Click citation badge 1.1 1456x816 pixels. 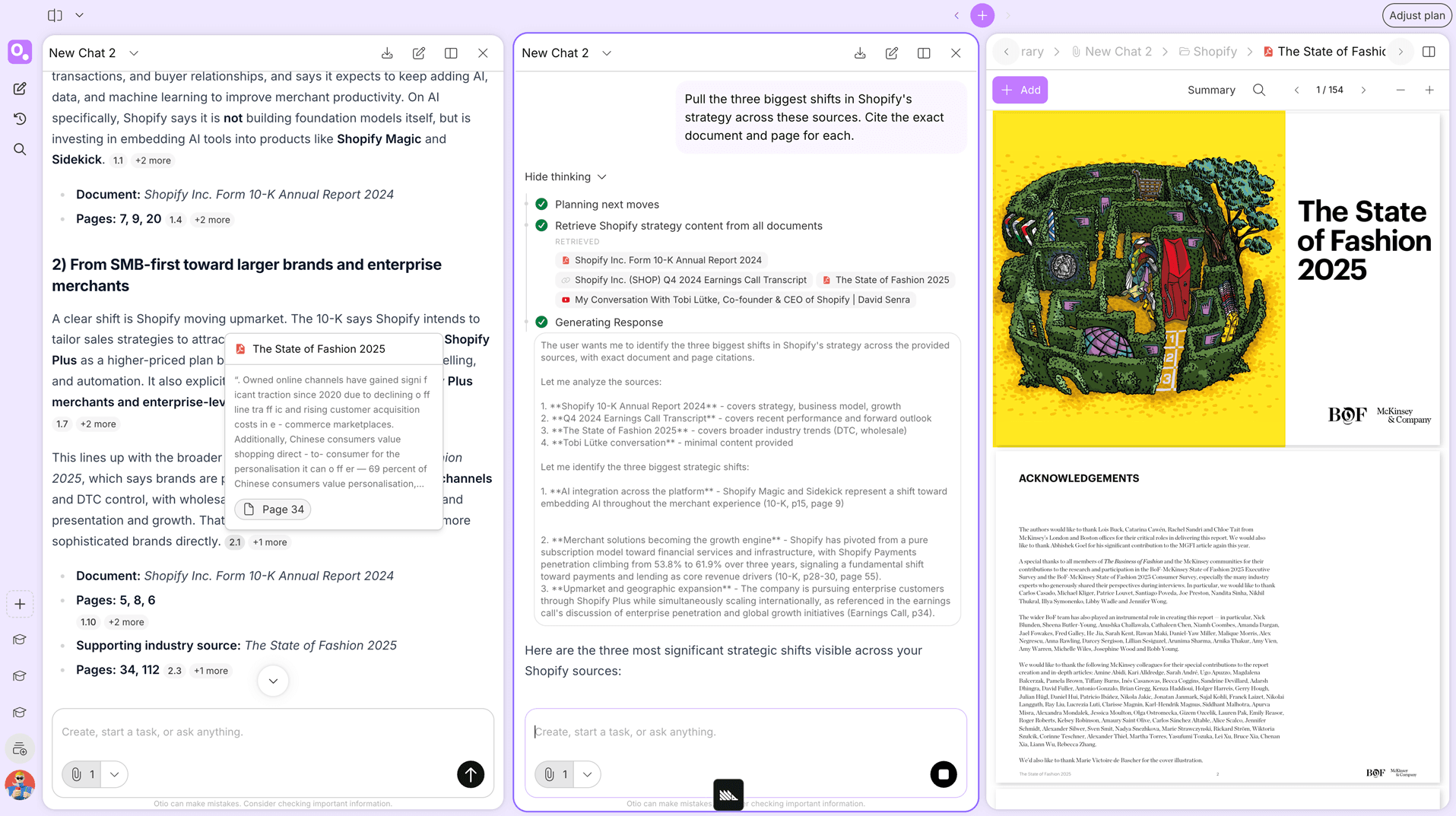[x=118, y=160]
